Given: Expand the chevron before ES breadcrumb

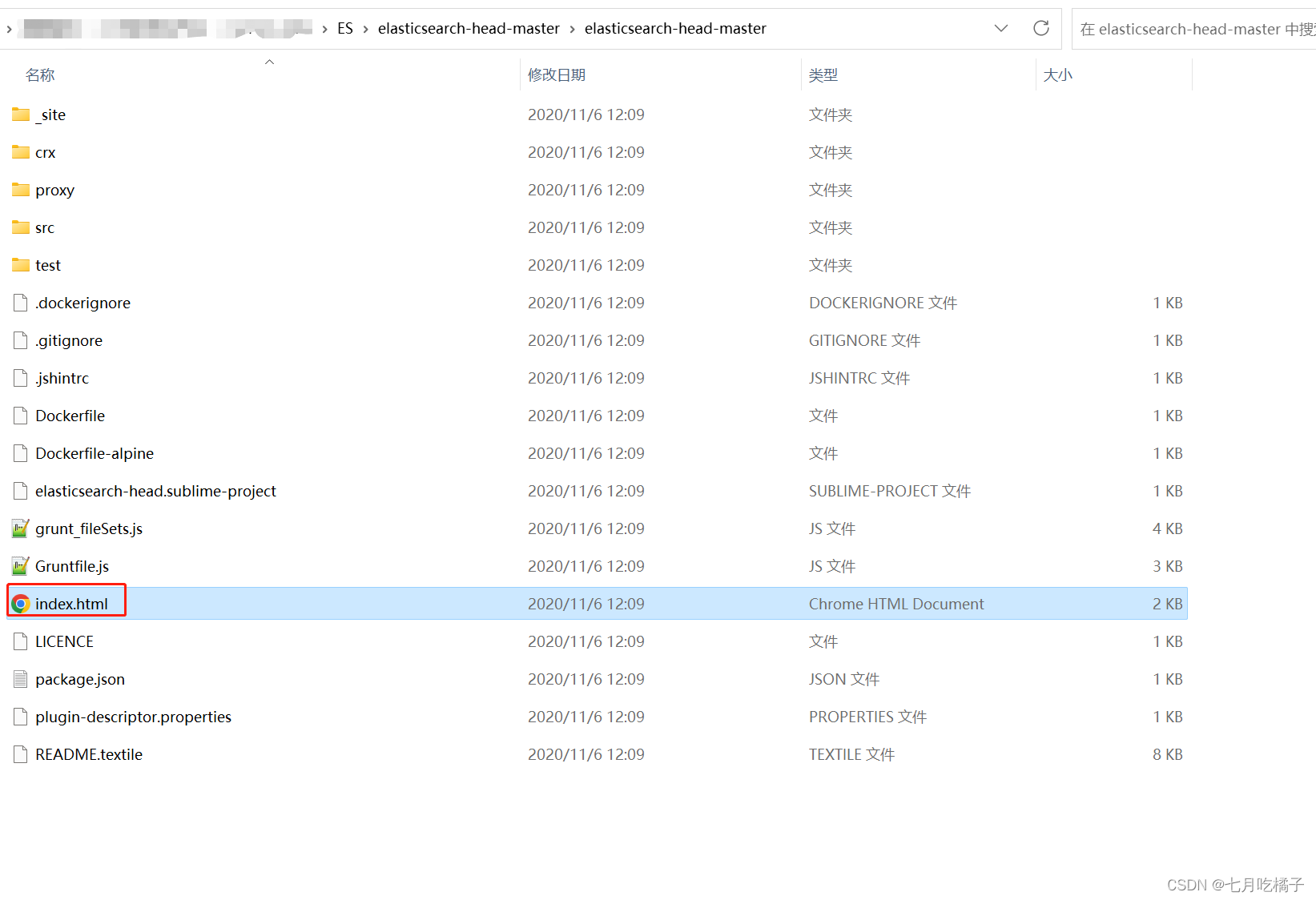Looking at the screenshot, I should click(x=324, y=29).
